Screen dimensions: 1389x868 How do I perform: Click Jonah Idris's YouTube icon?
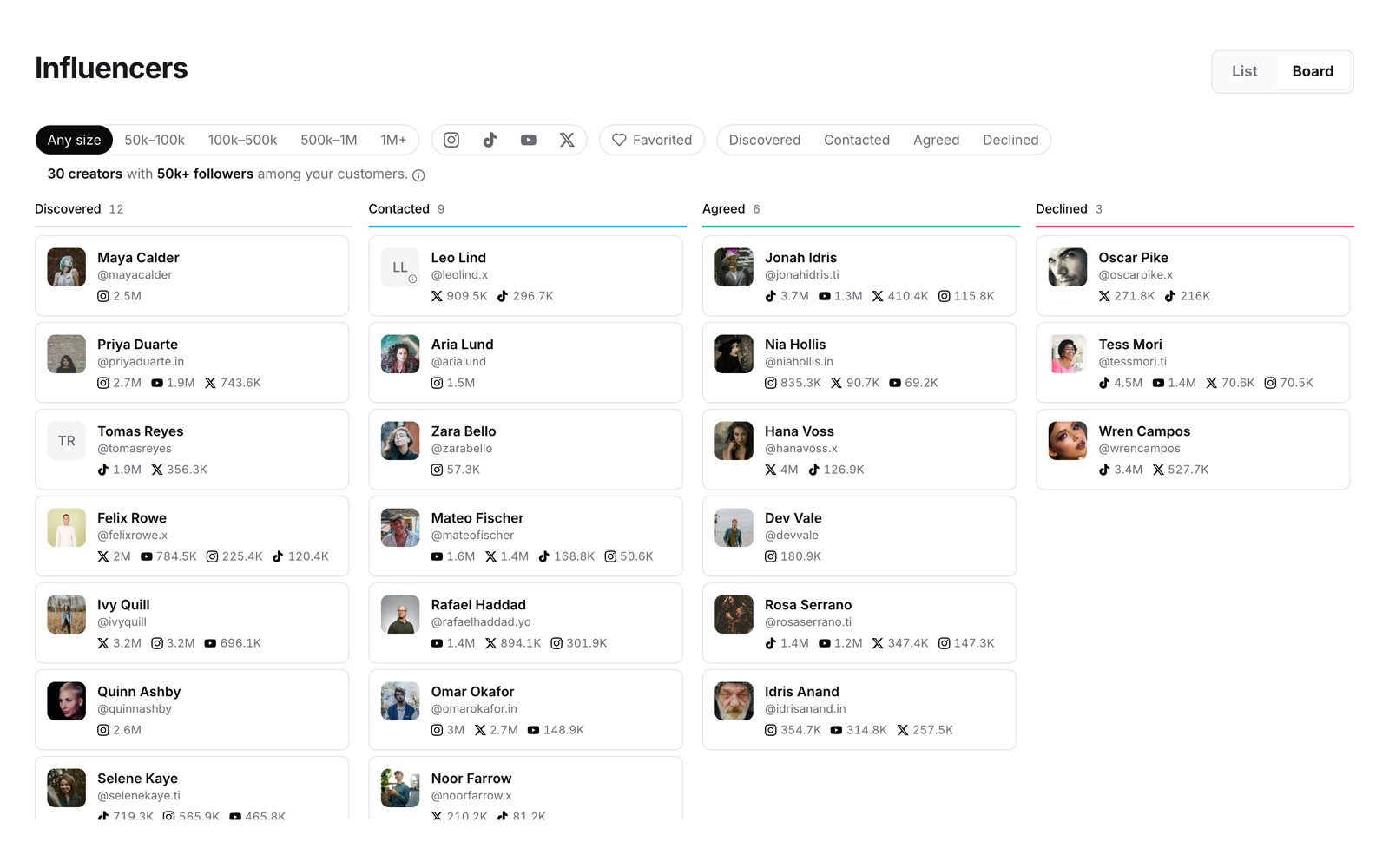(824, 296)
